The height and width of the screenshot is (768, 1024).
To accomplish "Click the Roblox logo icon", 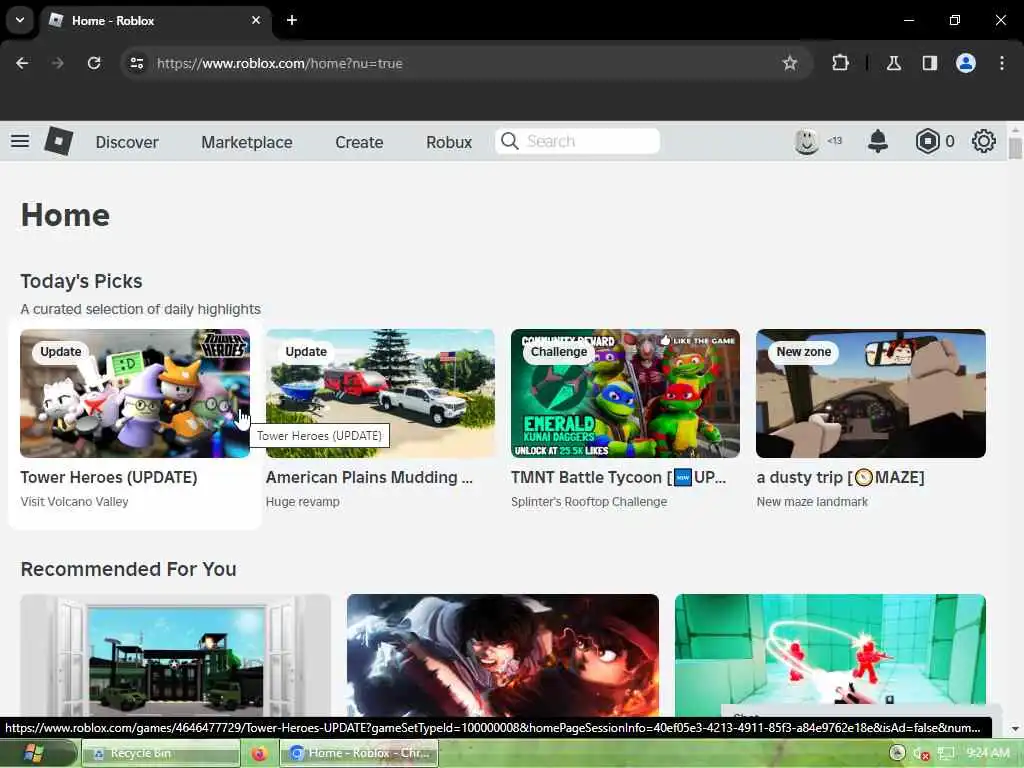I will (58, 141).
